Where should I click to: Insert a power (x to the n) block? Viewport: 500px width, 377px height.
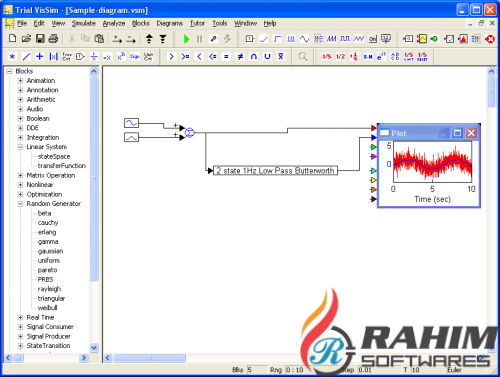[121, 57]
